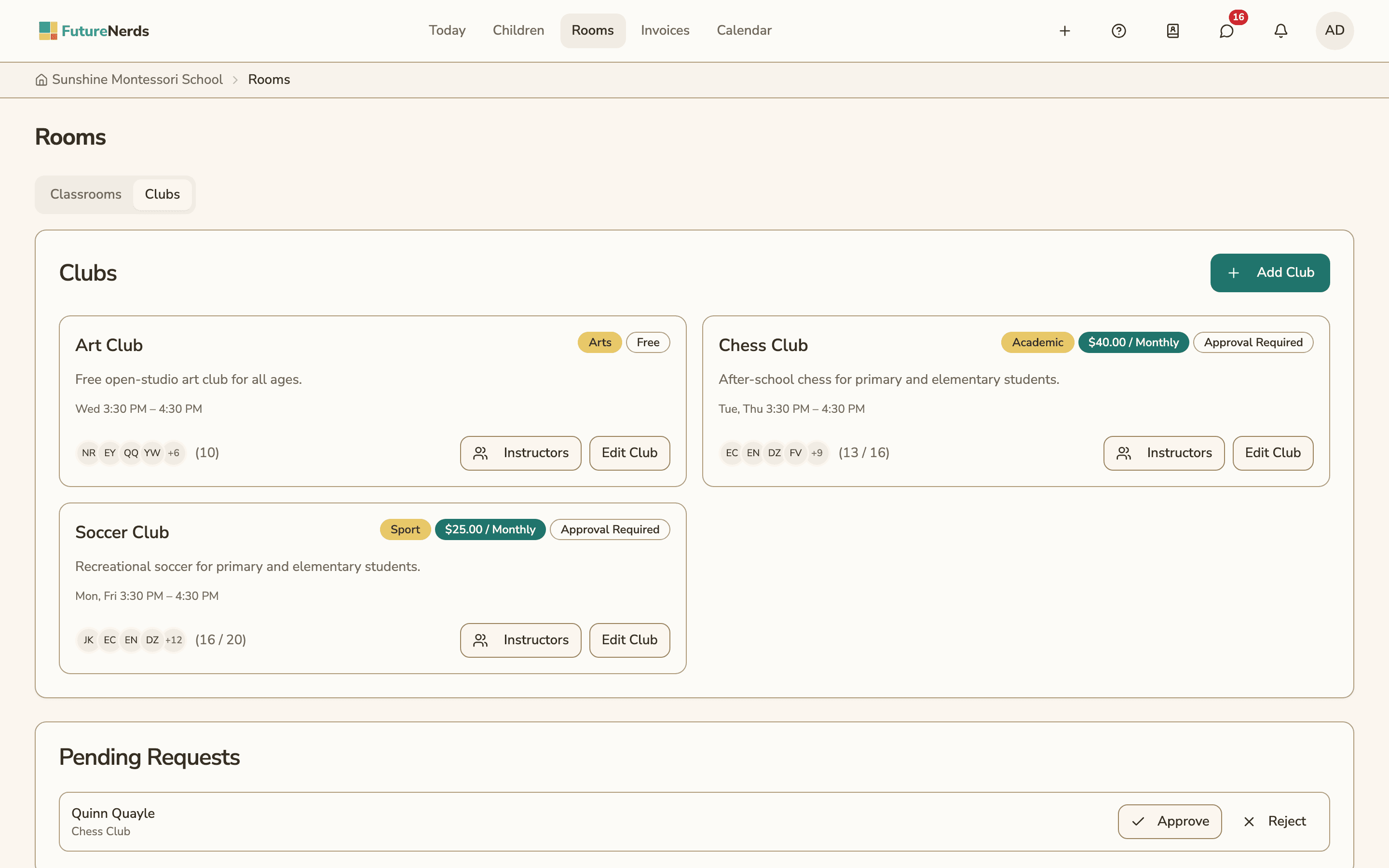Click 'Tue, Thu 3:30 PM – 4:30 PM' schedule
This screenshot has height=868, width=1389.
791,409
